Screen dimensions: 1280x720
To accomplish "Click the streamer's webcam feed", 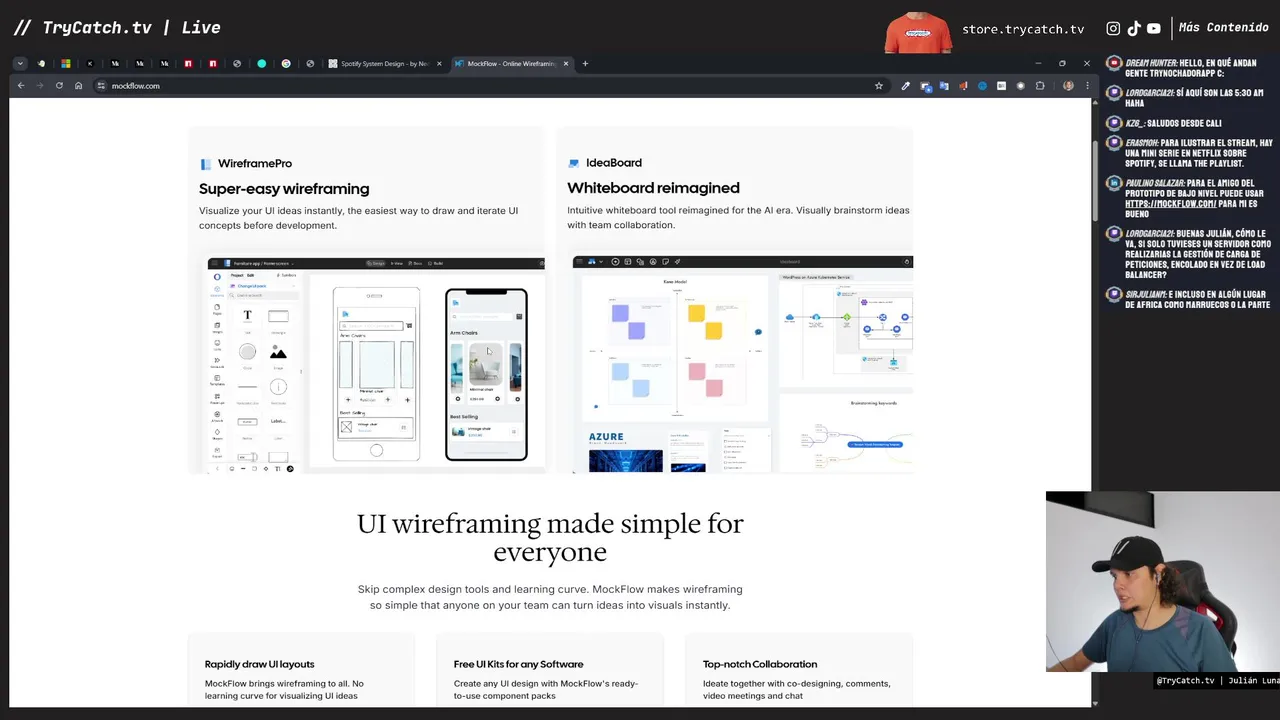I will point(1162,582).
